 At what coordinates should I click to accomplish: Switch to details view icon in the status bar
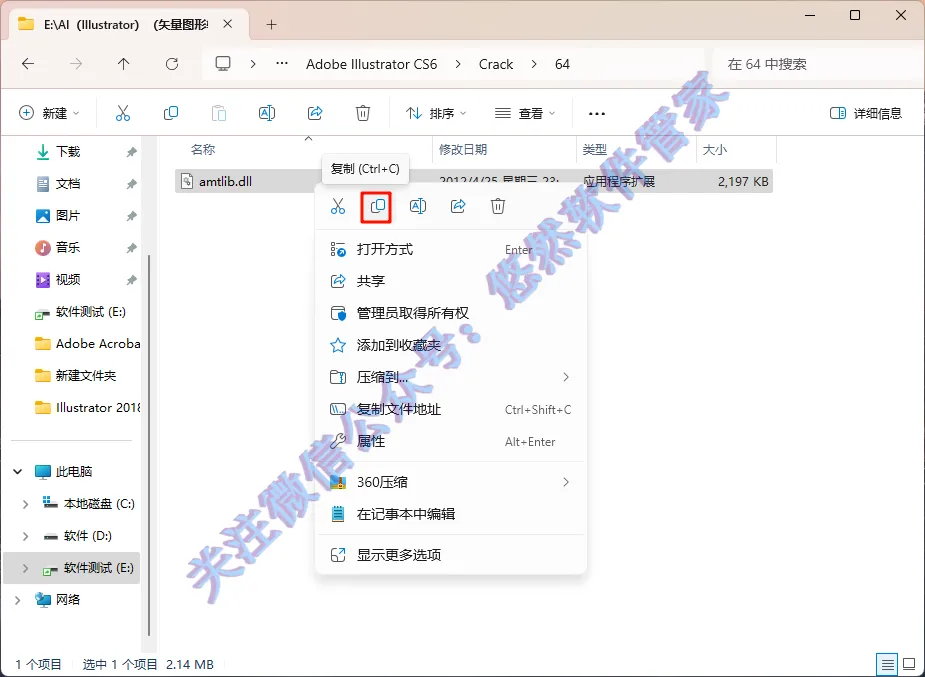tap(887, 665)
